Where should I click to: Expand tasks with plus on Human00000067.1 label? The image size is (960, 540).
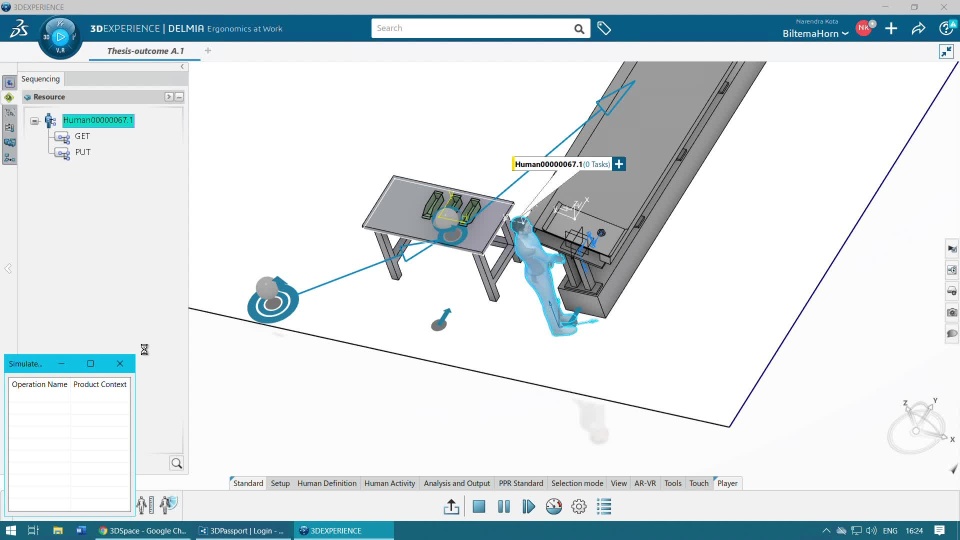pyautogui.click(x=619, y=164)
